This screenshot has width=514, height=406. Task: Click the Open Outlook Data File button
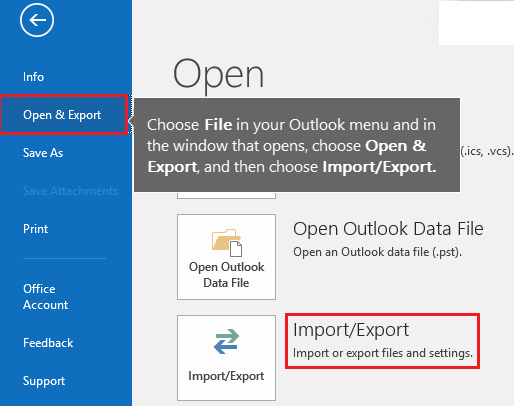pos(226,257)
